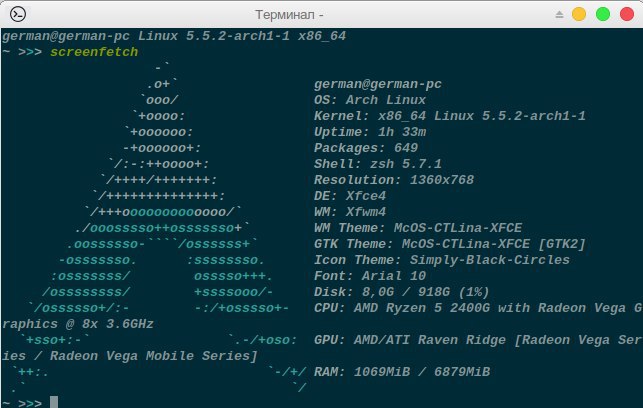
Task: Click the 'GPU: AMD/ATI Raven Ridge' line
Action: pos(478,340)
